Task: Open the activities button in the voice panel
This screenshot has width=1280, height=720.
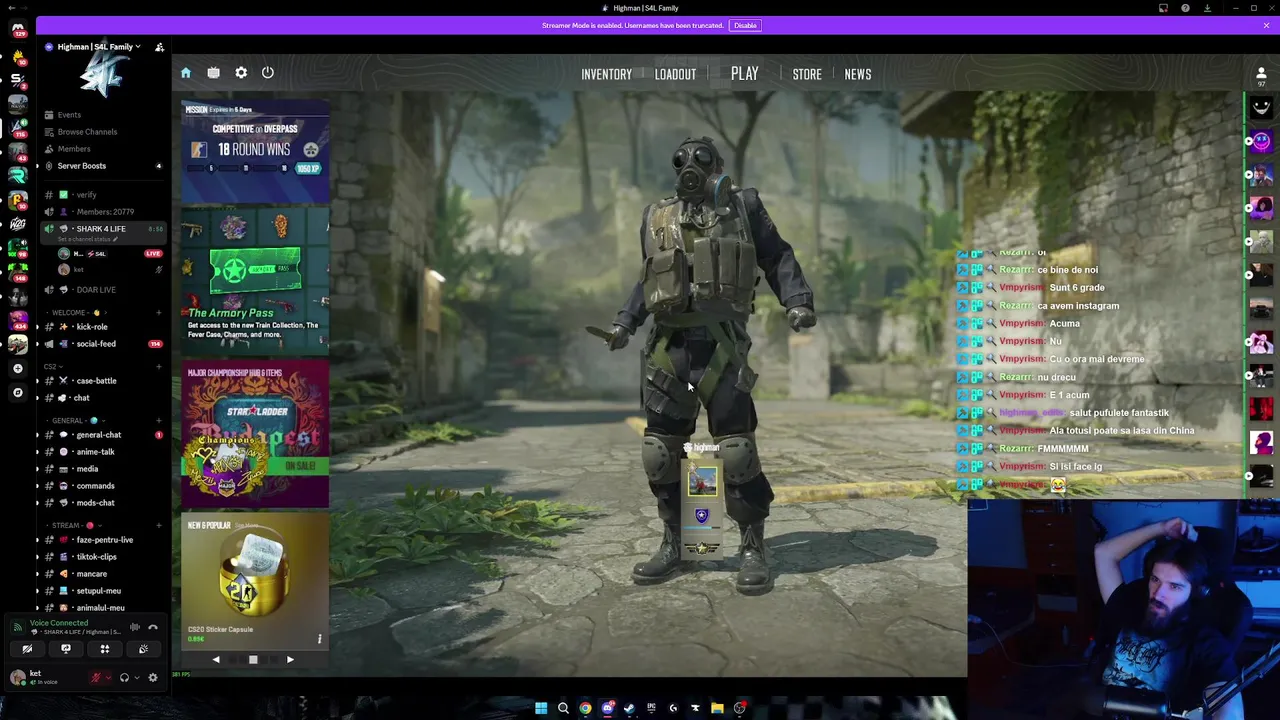Action: pos(104,649)
